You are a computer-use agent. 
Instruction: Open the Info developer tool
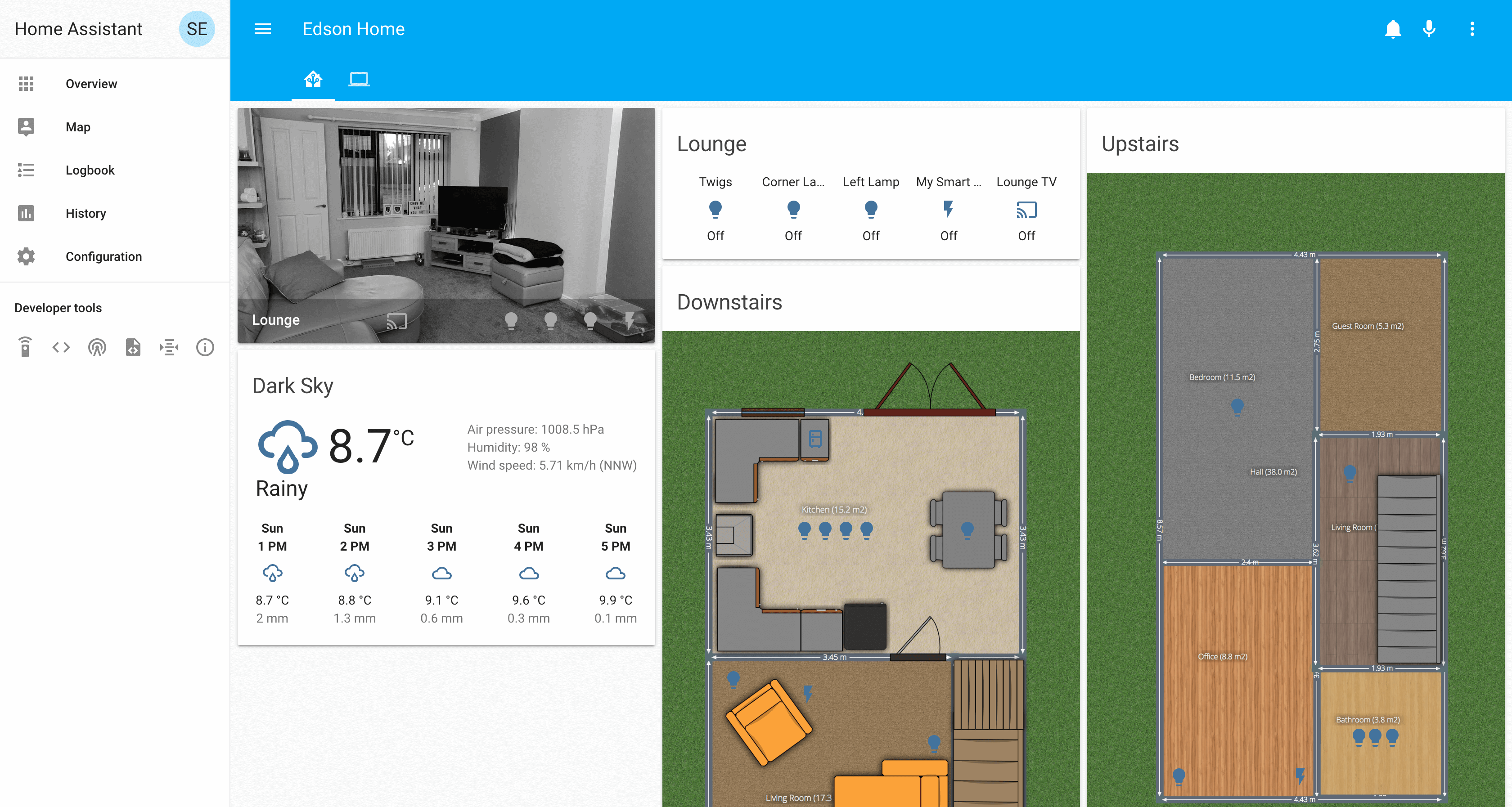tap(205, 347)
